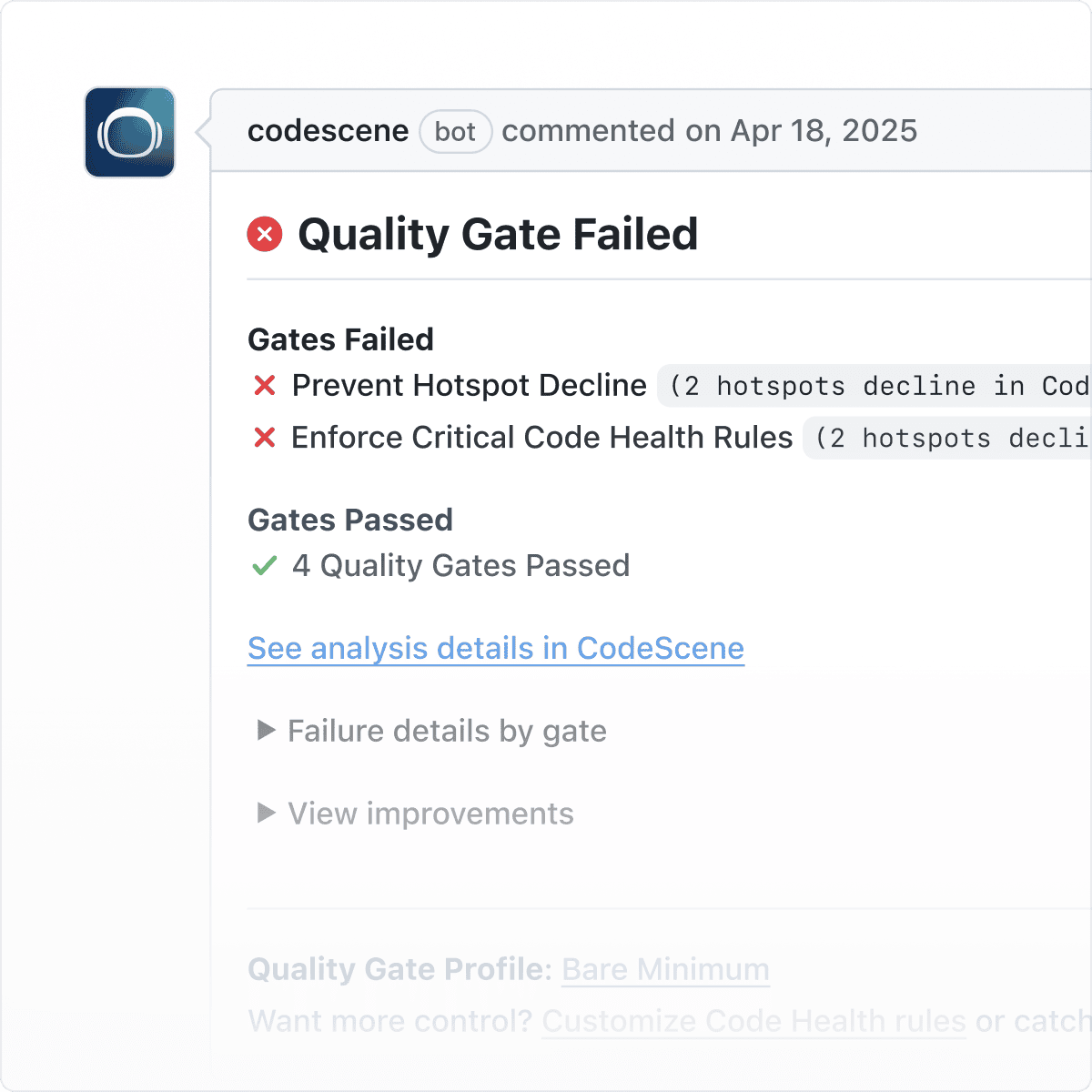1092x1092 pixels.
Task: Click the red X beside Prevent Hotspot Decline
Action: (265, 386)
